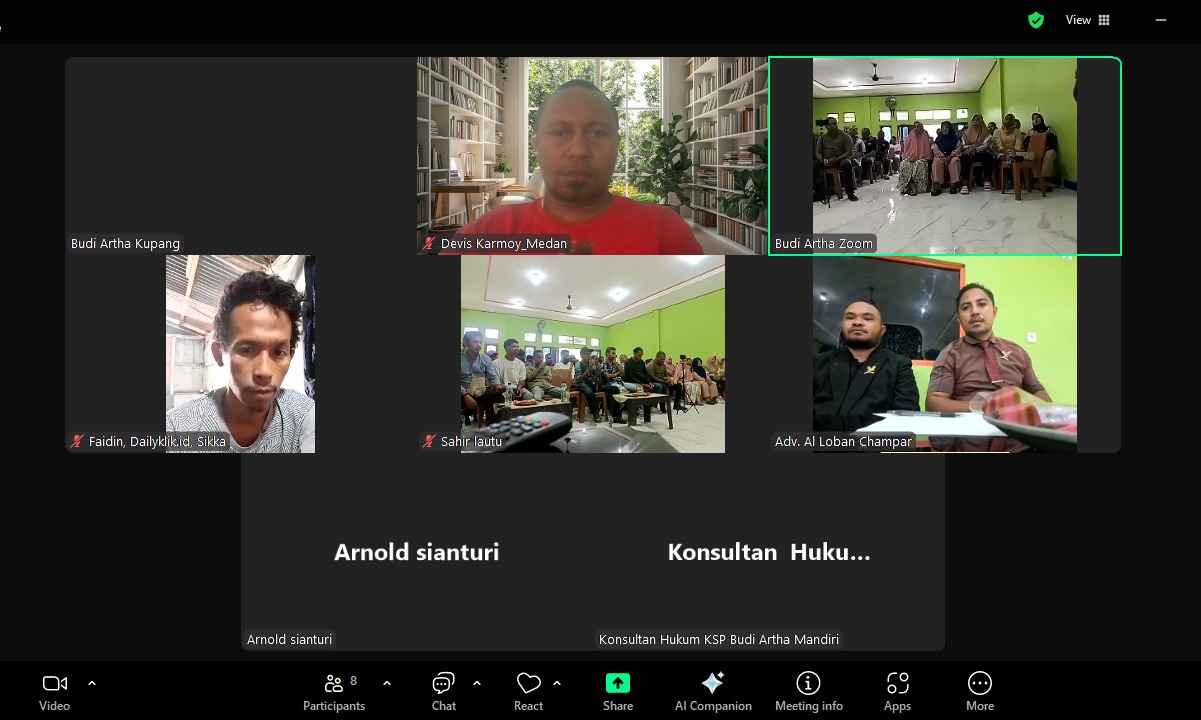Screen dimensions: 1201x720
Task: Expand the Participants options arrow
Action: click(387, 683)
